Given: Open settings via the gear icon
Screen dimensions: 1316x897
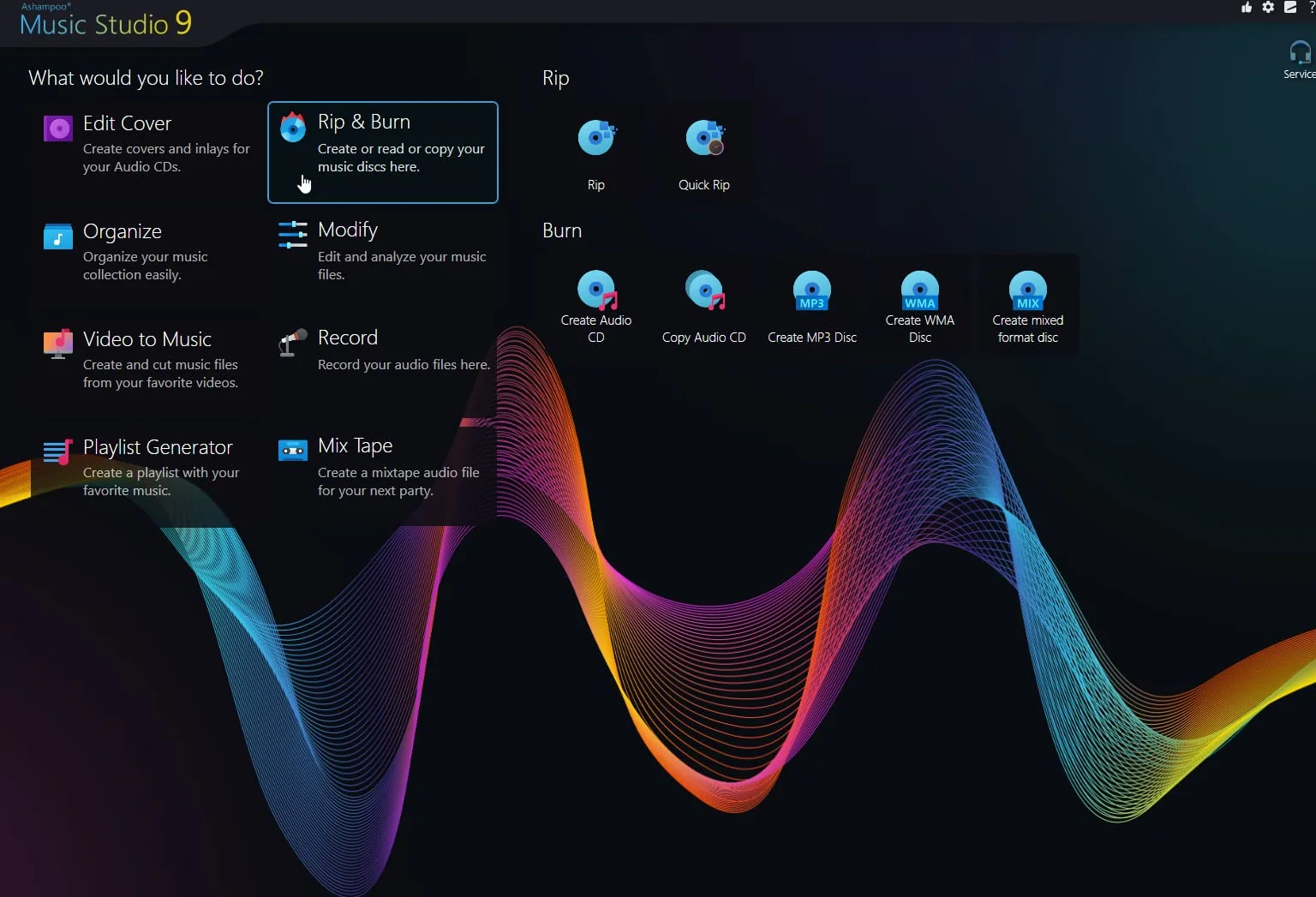Looking at the screenshot, I should (1268, 8).
